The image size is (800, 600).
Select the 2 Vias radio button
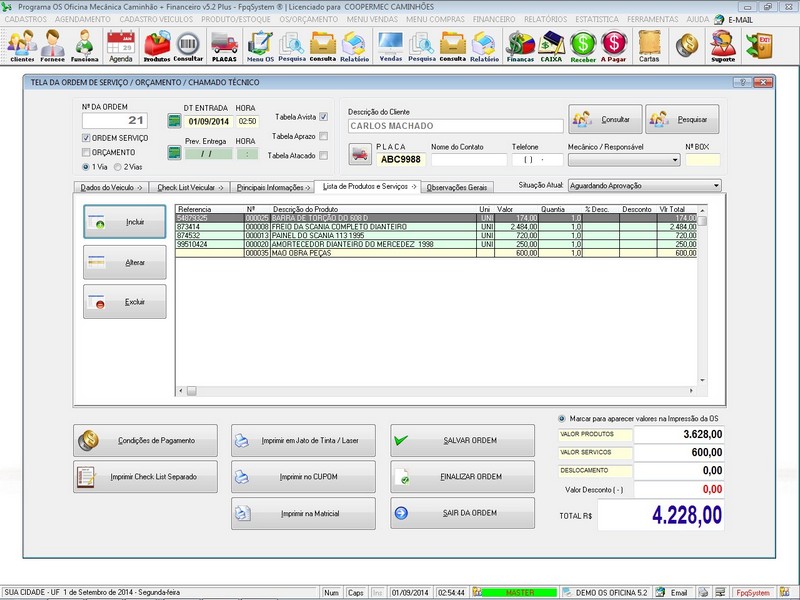tap(118, 167)
